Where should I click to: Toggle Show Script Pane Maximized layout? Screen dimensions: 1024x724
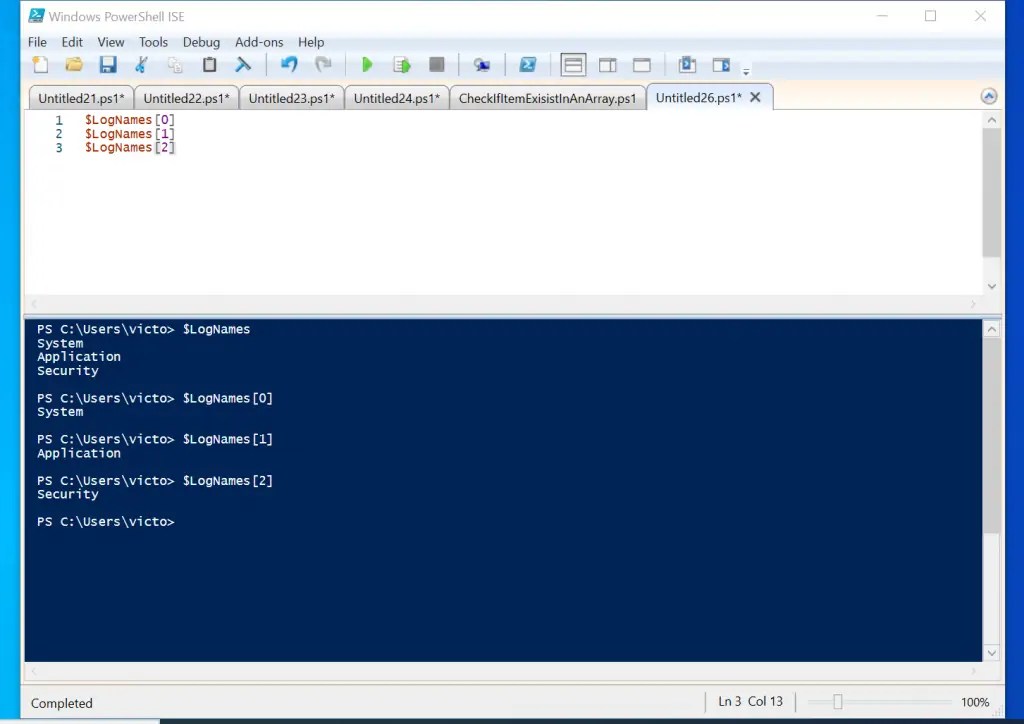[643, 64]
